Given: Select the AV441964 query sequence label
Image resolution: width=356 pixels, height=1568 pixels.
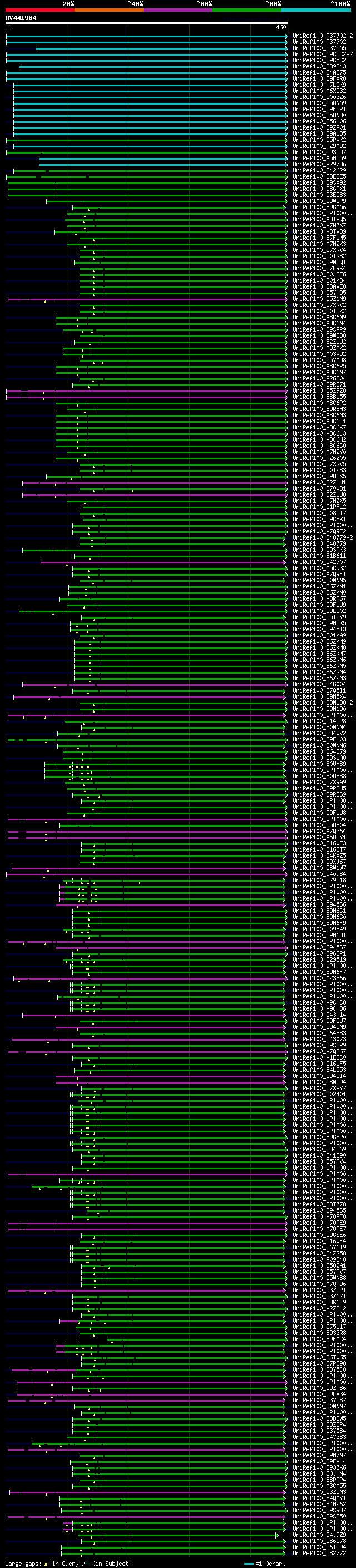Looking at the screenshot, I should [21, 18].
